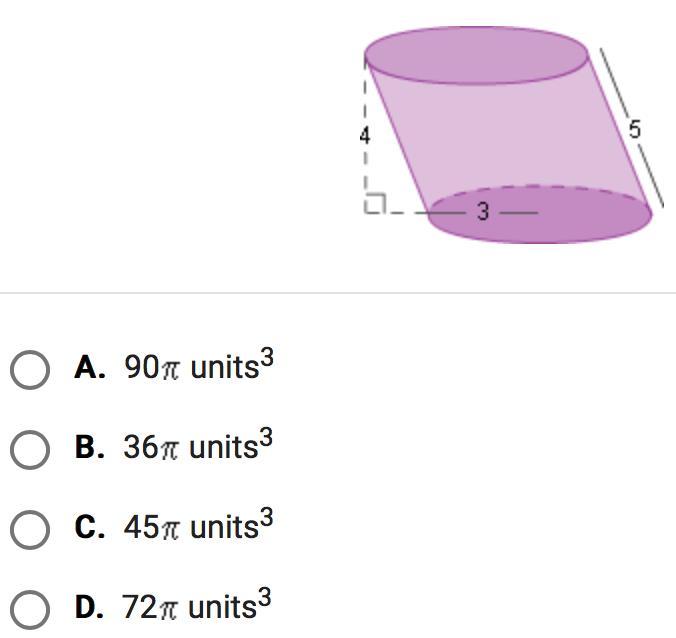Image resolution: width=676 pixels, height=638 pixels.
Task: Select the radio button for option A
Action: [x=30, y=369]
